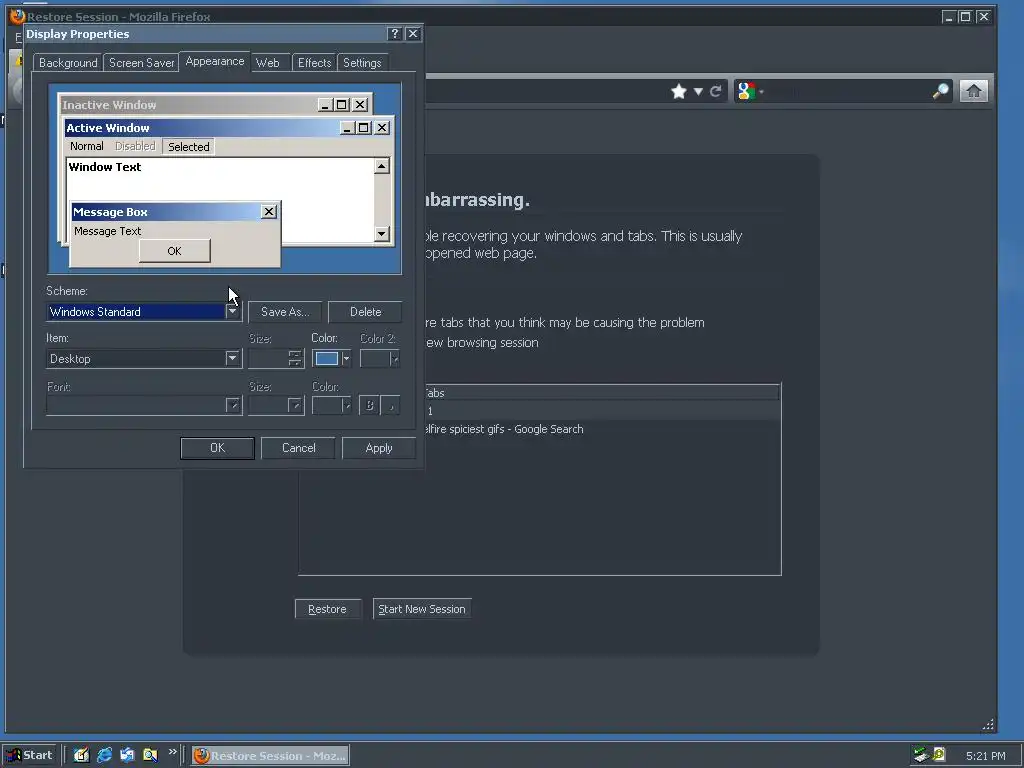Open the Firefox URL history dropdown arrow
Screen dimensions: 1024x768
coord(698,91)
